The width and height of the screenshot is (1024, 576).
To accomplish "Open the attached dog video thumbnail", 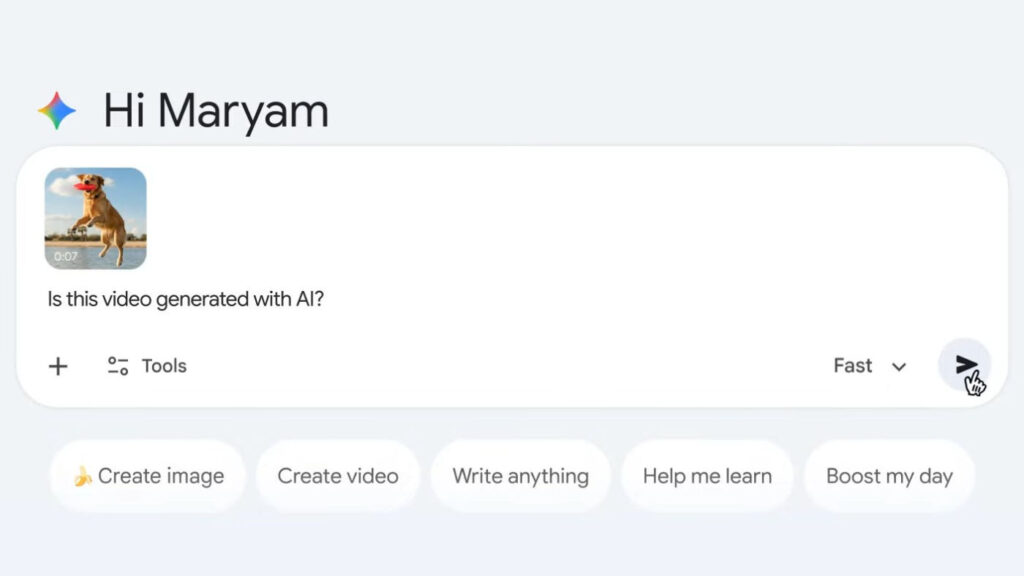I will [96, 218].
